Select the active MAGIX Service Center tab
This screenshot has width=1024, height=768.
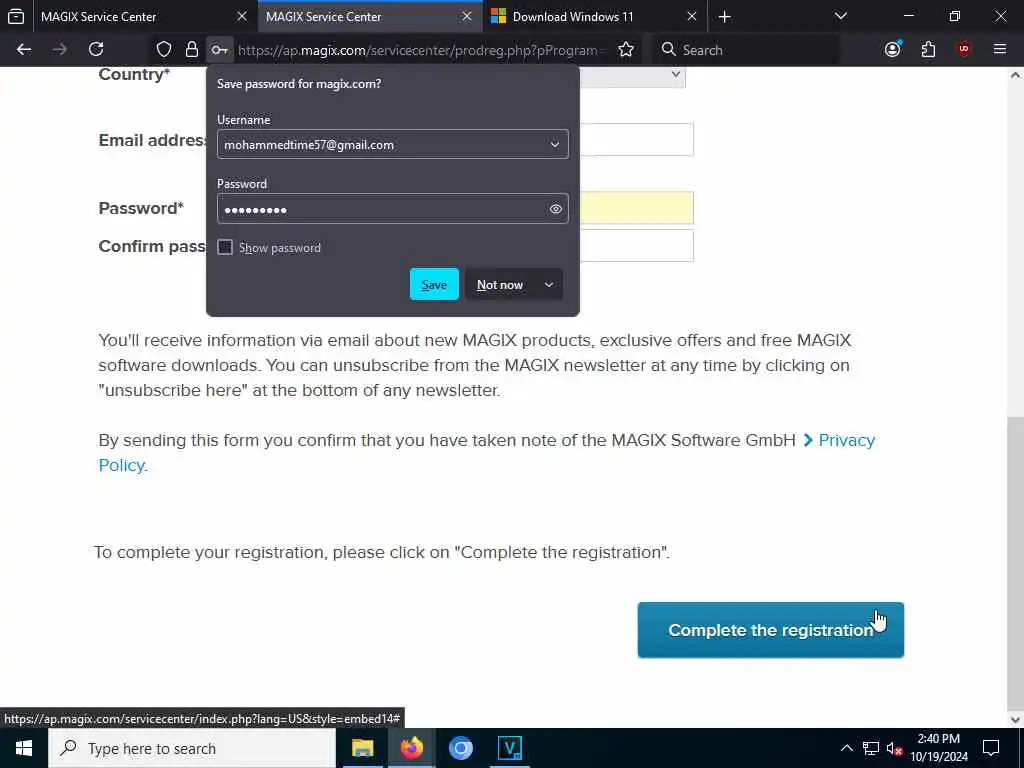(370, 17)
